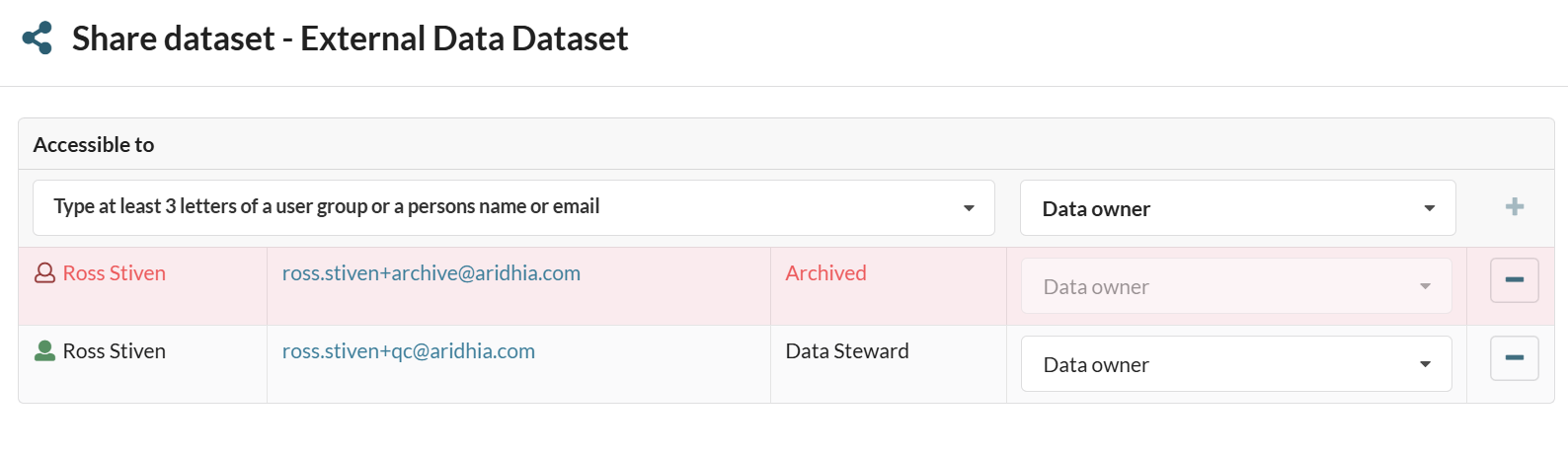
Task: Click the red archived user outline icon
Action: [x=44, y=273]
